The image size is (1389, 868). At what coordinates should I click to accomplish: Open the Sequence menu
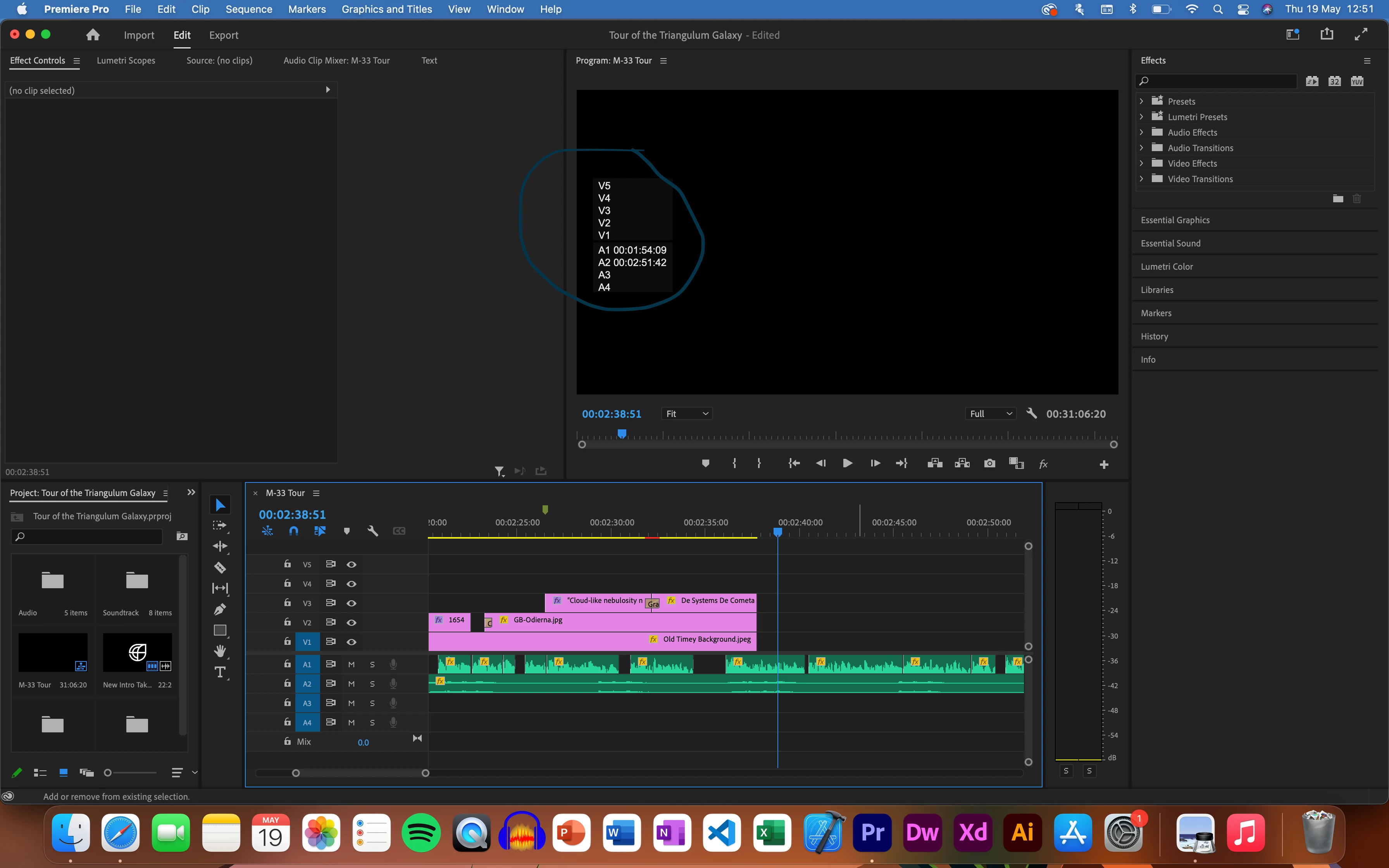248,9
